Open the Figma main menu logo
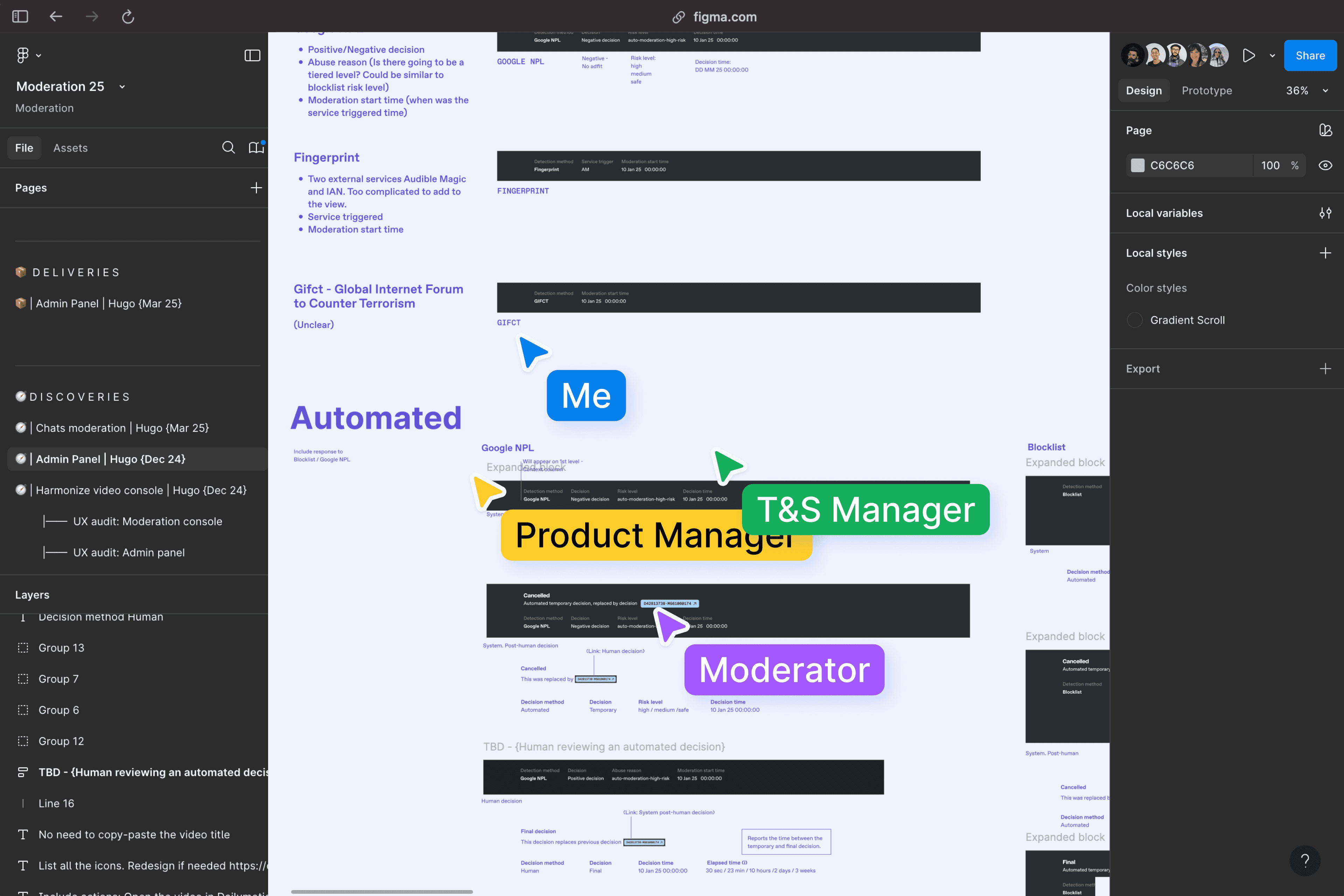Viewport: 1344px width, 896px height. pos(23,55)
